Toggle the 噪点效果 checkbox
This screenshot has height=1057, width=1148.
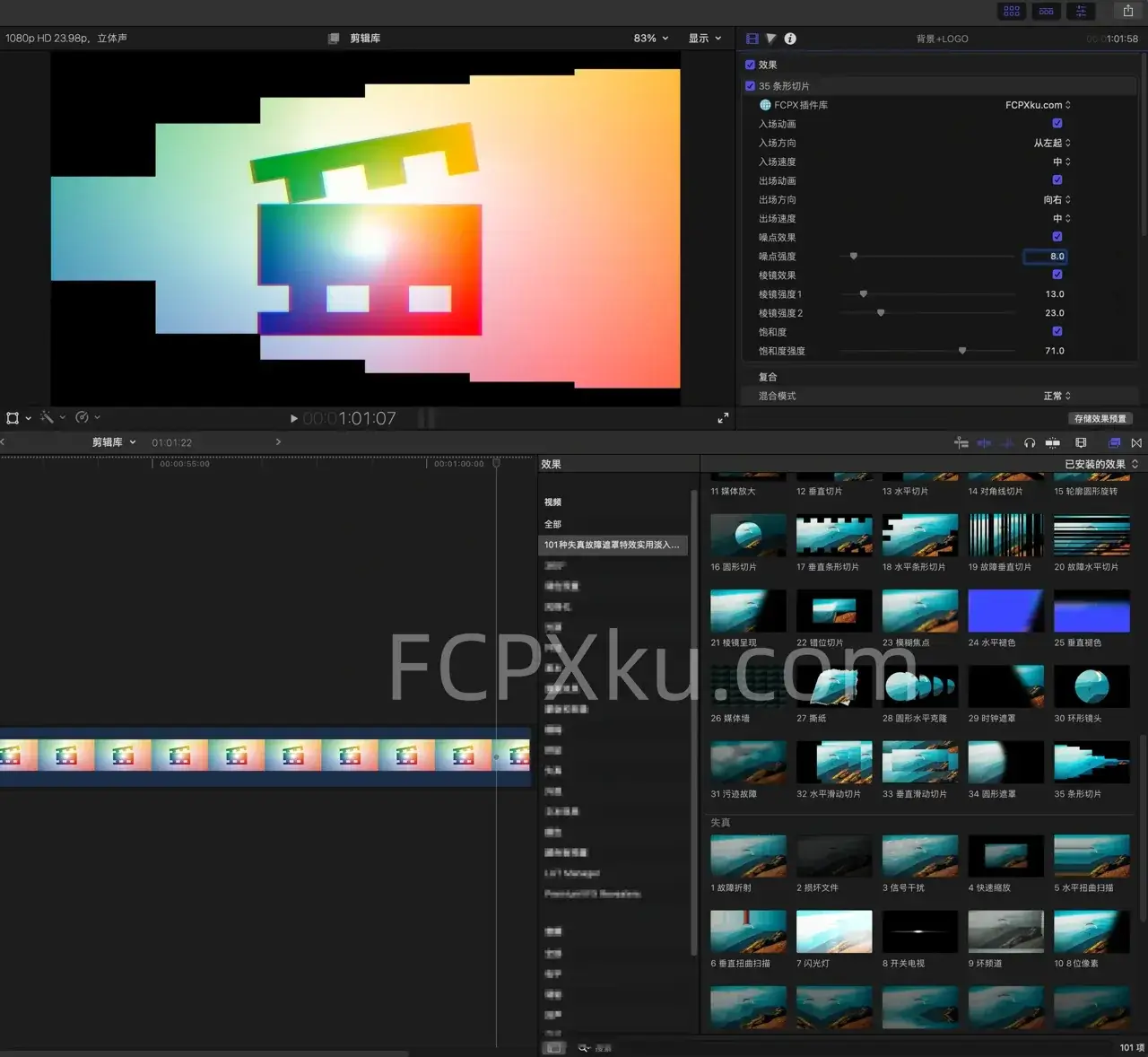tap(1057, 237)
